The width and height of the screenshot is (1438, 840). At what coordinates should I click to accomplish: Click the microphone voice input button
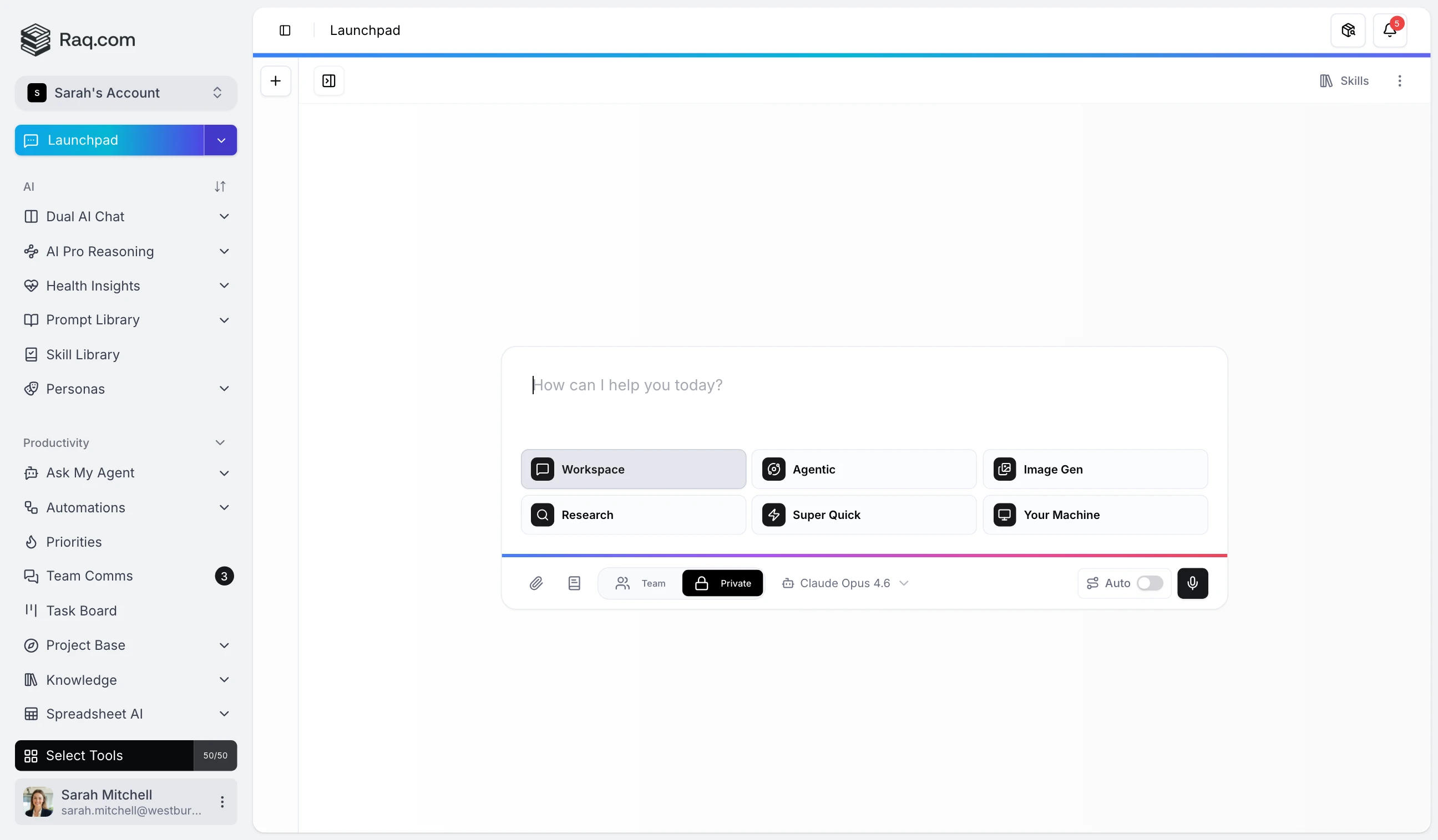click(1192, 583)
